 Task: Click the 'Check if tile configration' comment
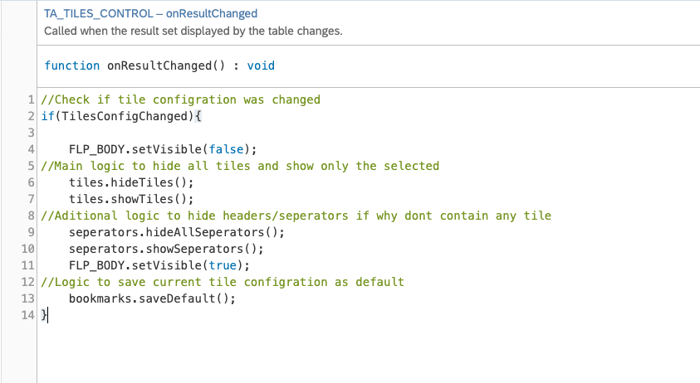coord(181,100)
